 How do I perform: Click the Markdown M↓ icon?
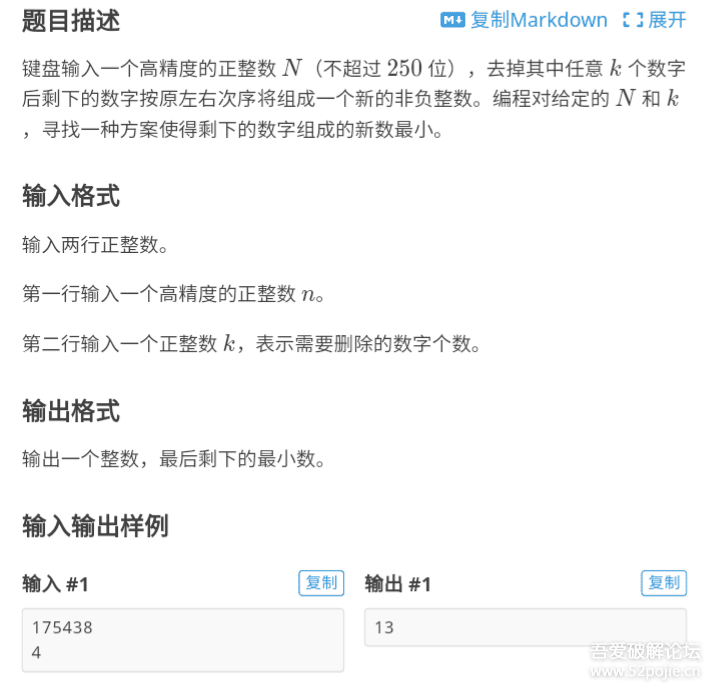point(452,20)
